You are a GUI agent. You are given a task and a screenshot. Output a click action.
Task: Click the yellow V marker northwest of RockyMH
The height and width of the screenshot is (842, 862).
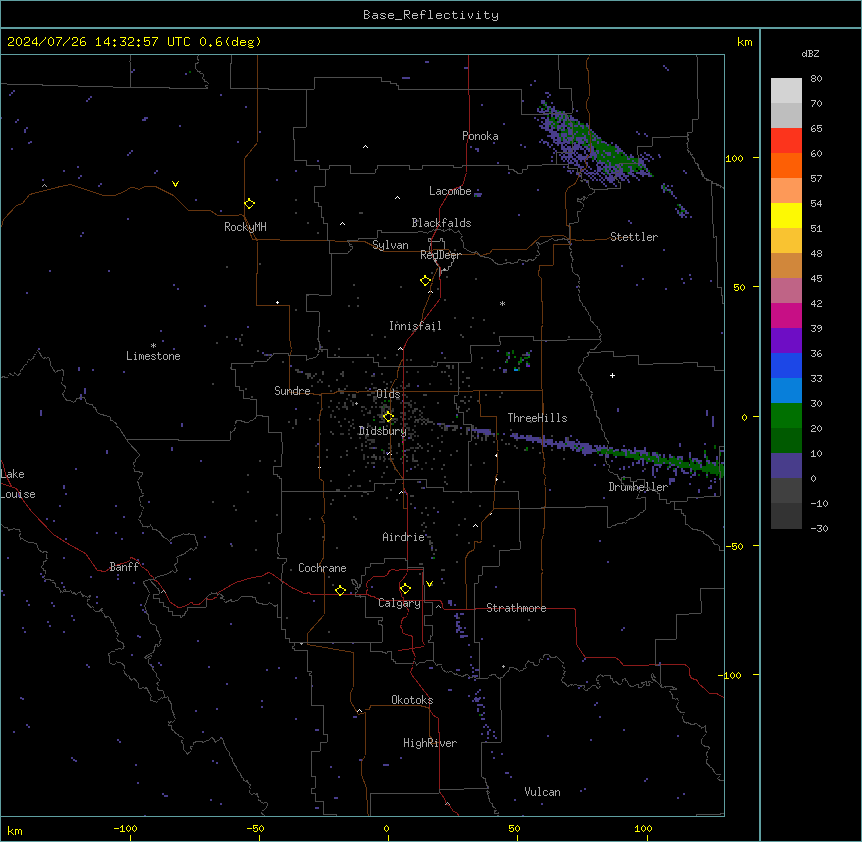(175, 184)
